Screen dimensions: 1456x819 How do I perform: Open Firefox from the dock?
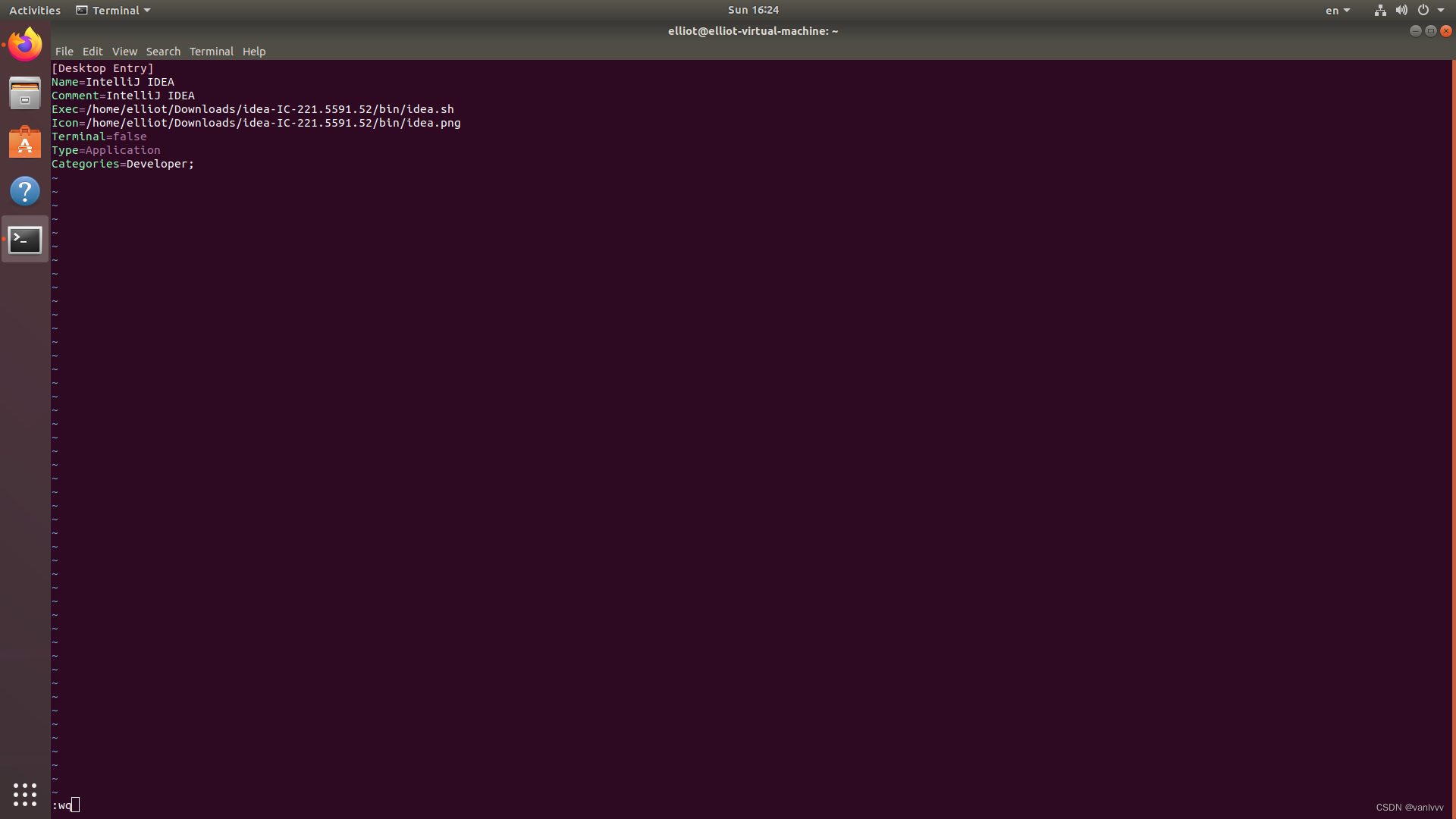pyautogui.click(x=25, y=45)
